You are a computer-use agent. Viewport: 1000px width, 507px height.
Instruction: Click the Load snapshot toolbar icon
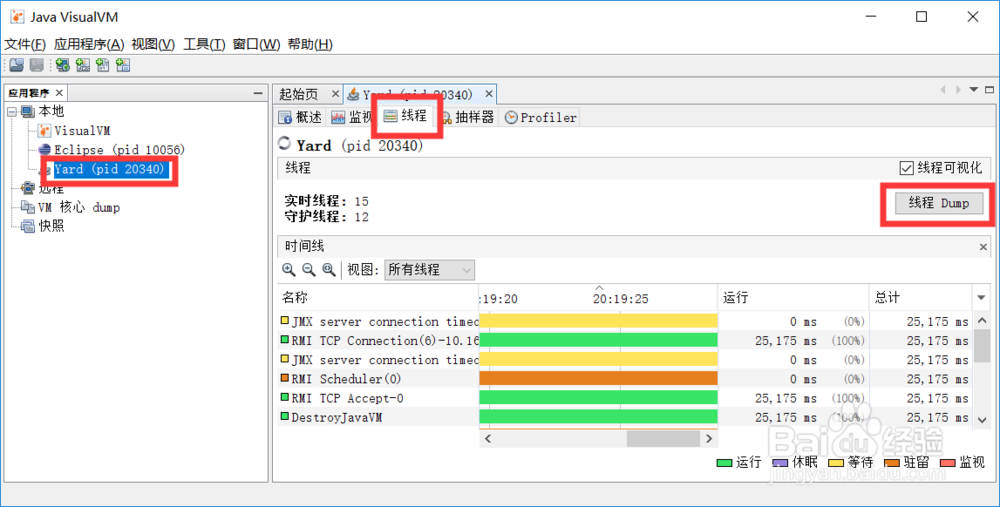click(17, 64)
